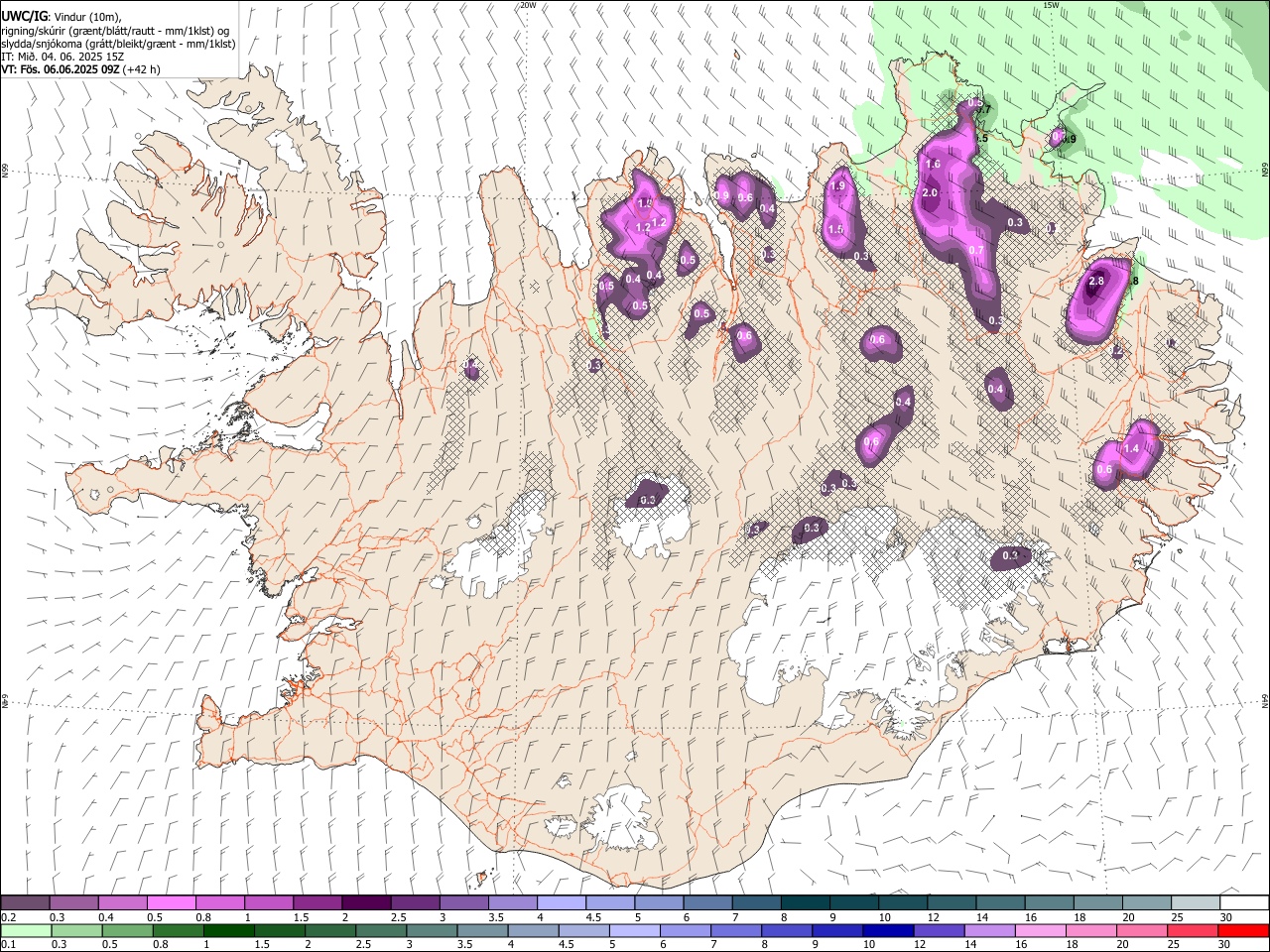Click the 1.6 precipitation label on the map
This screenshot has width=1270, height=952.
pos(933,165)
